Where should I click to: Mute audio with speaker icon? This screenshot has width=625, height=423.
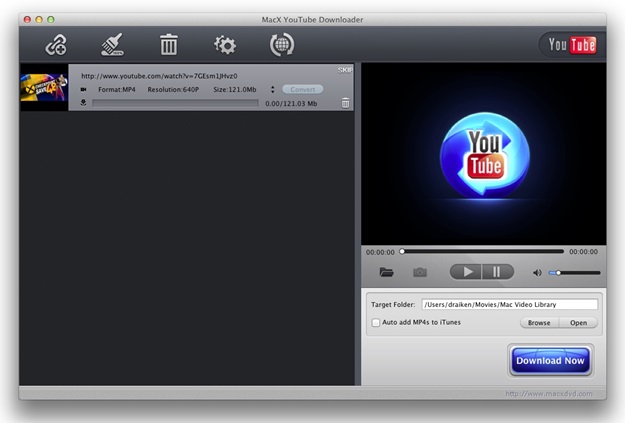click(537, 273)
